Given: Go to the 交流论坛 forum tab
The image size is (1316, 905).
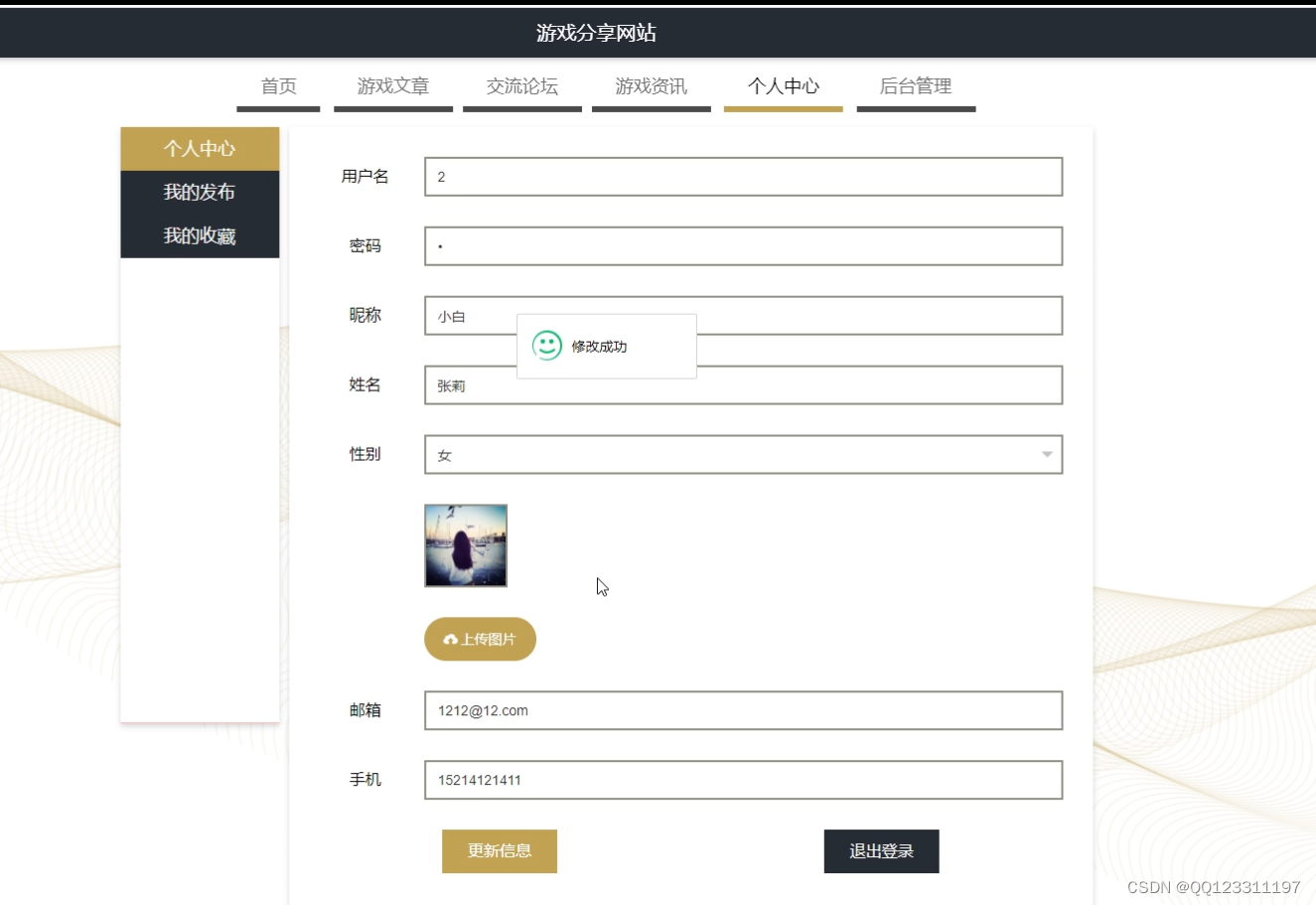Looking at the screenshot, I should (521, 85).
